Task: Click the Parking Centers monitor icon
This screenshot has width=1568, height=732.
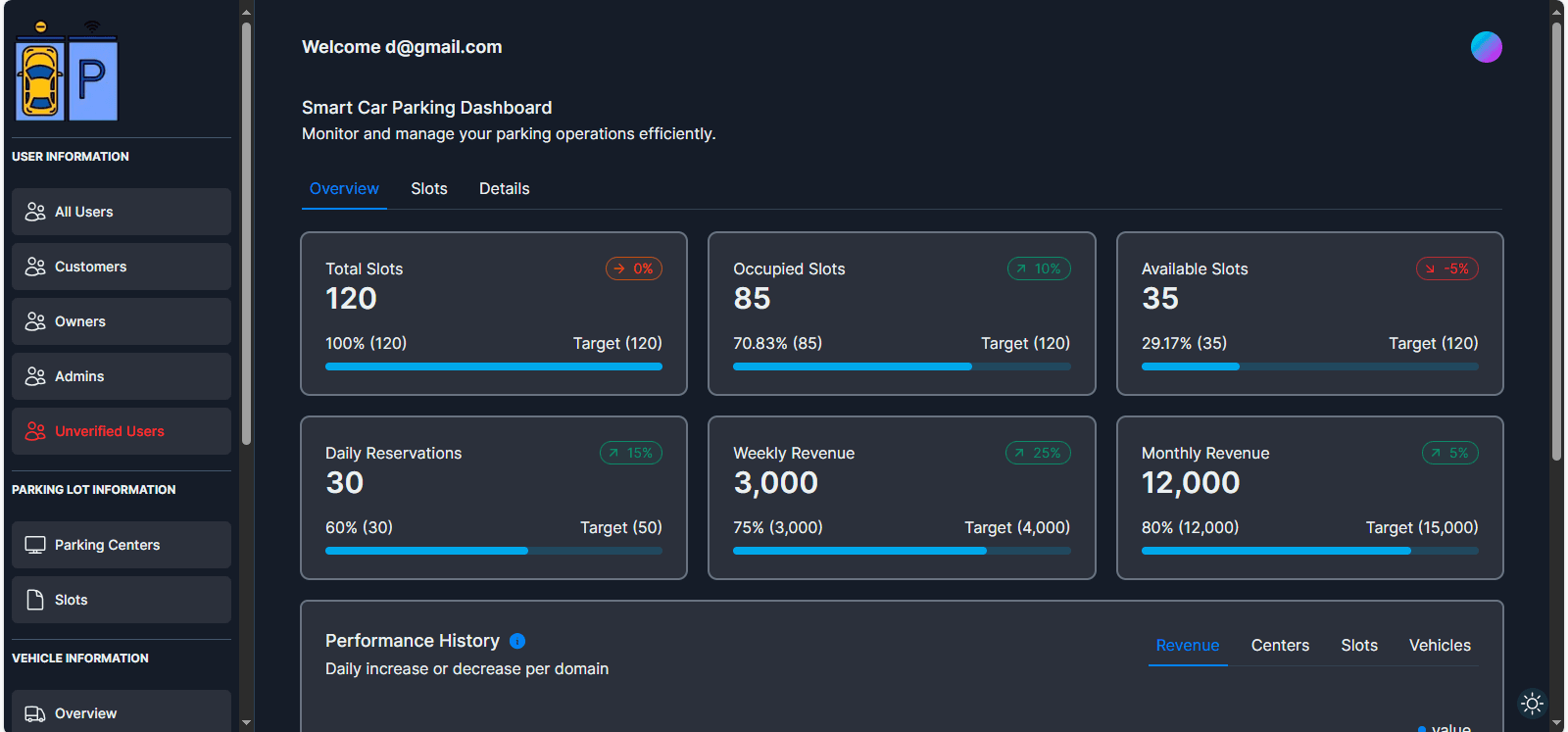Action: coord(35,545)
